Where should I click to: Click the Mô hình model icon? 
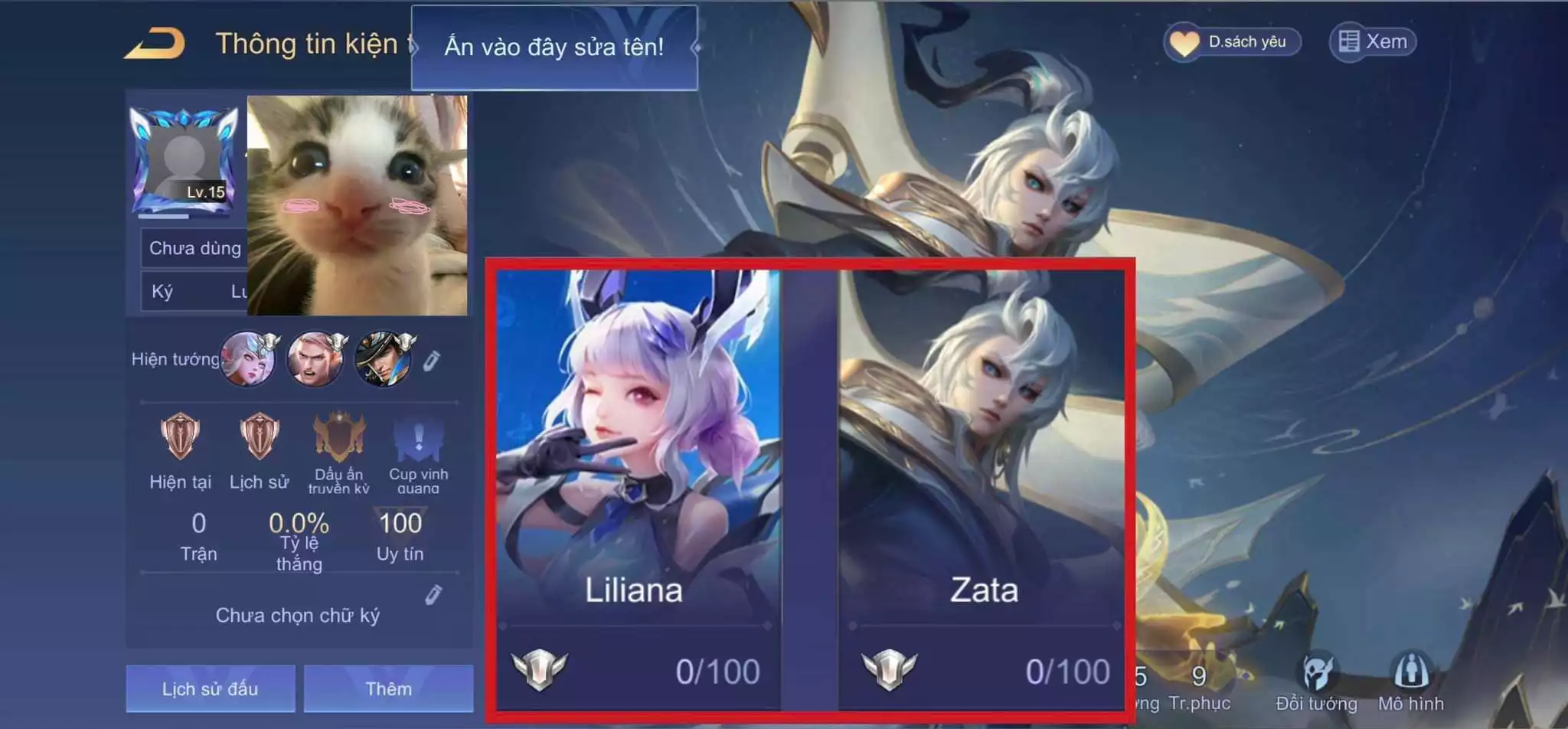[1411, 683]
